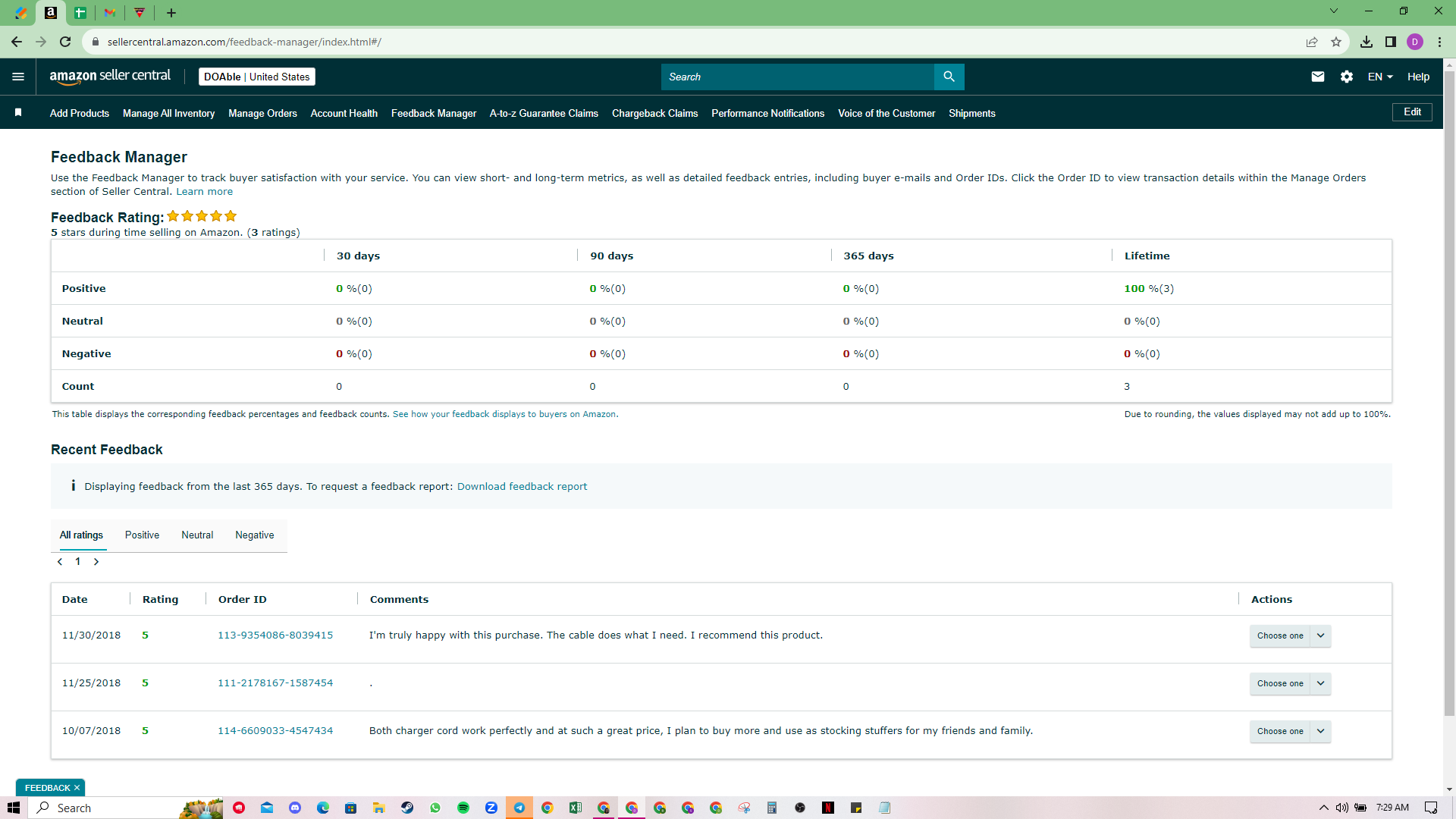The height and width of the screenshot is (819, 1456).
Task: Select the Positive ratings tab
Action: pos(142,535)
